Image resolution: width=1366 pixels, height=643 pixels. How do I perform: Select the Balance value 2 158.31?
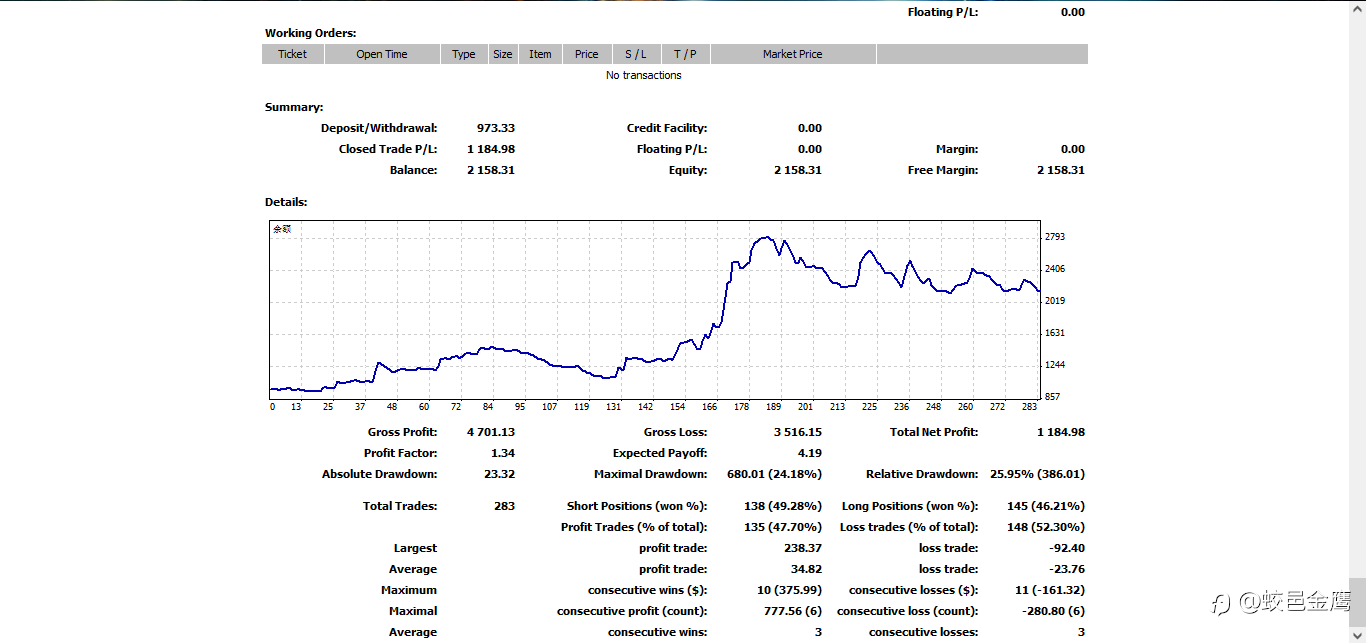coord(491,170)
